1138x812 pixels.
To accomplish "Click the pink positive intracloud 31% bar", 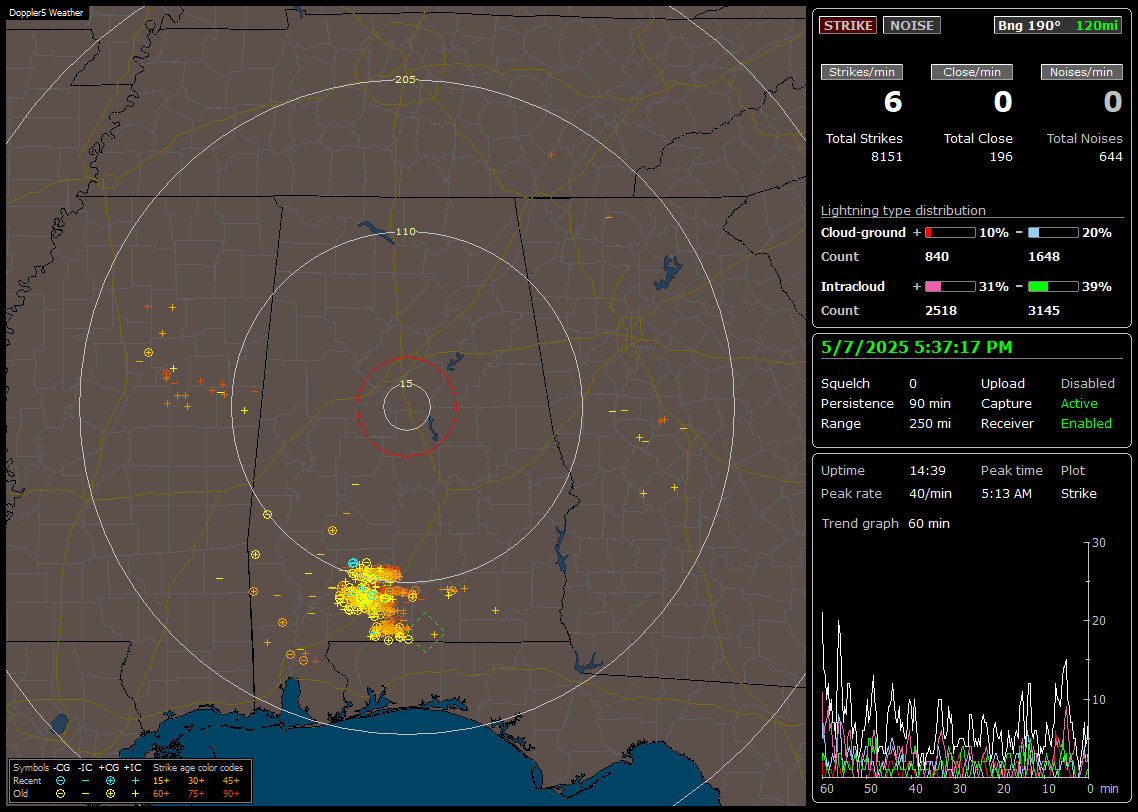I will 950,287.
